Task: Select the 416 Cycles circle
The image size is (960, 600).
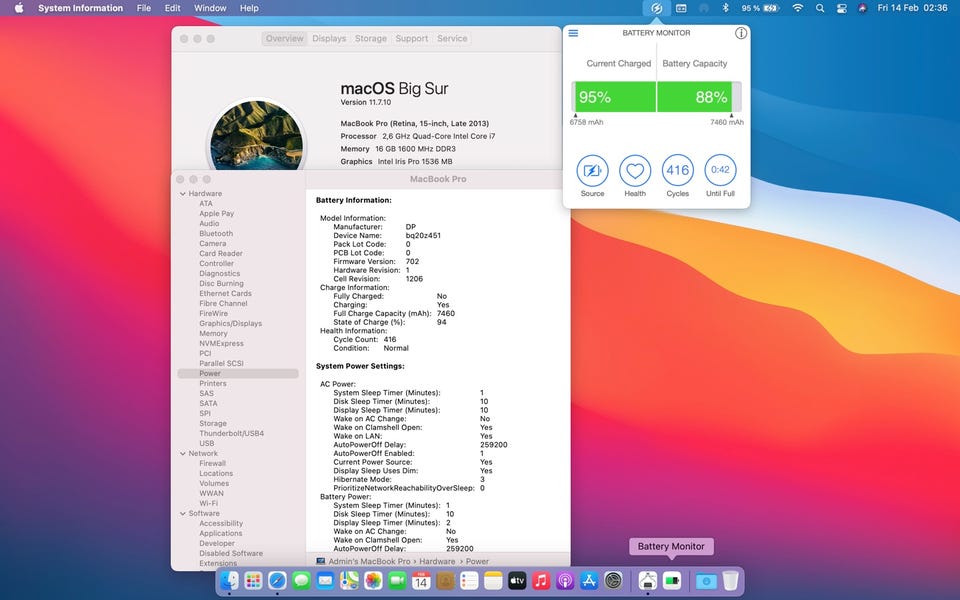Action: click(678, 170)
